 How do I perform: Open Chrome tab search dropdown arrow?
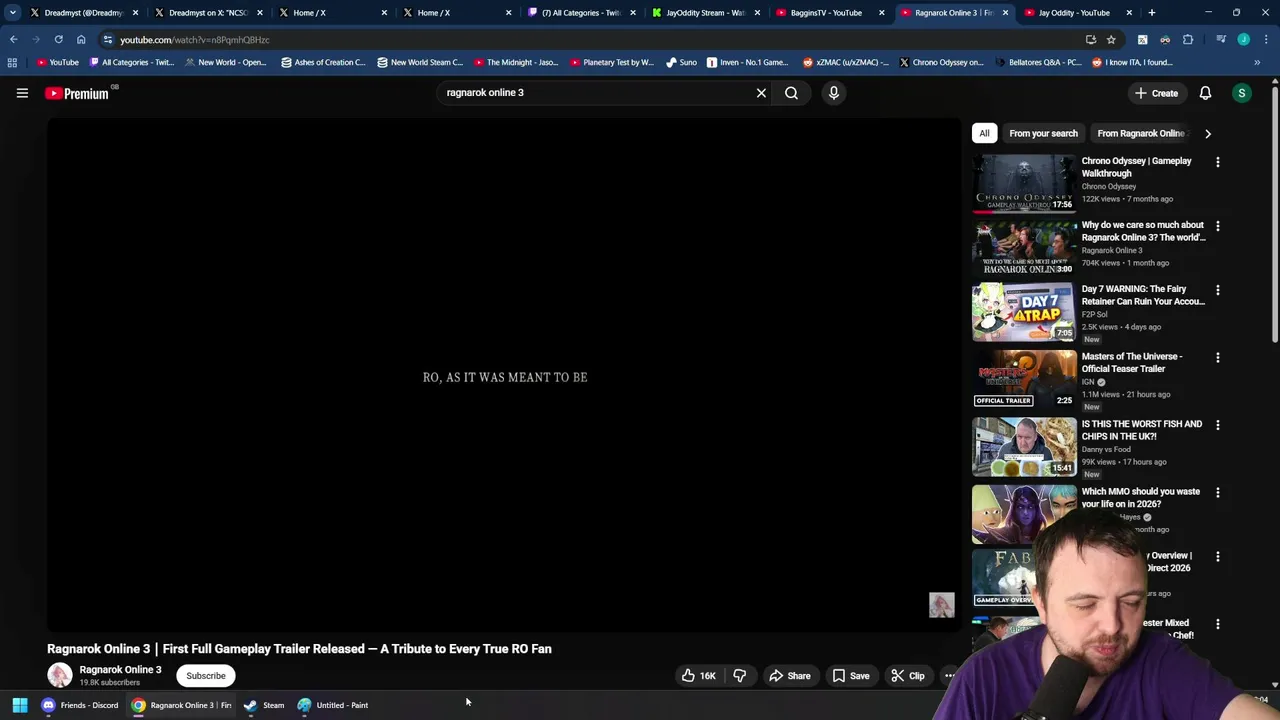pyautogui.click(x=12, y=13)
